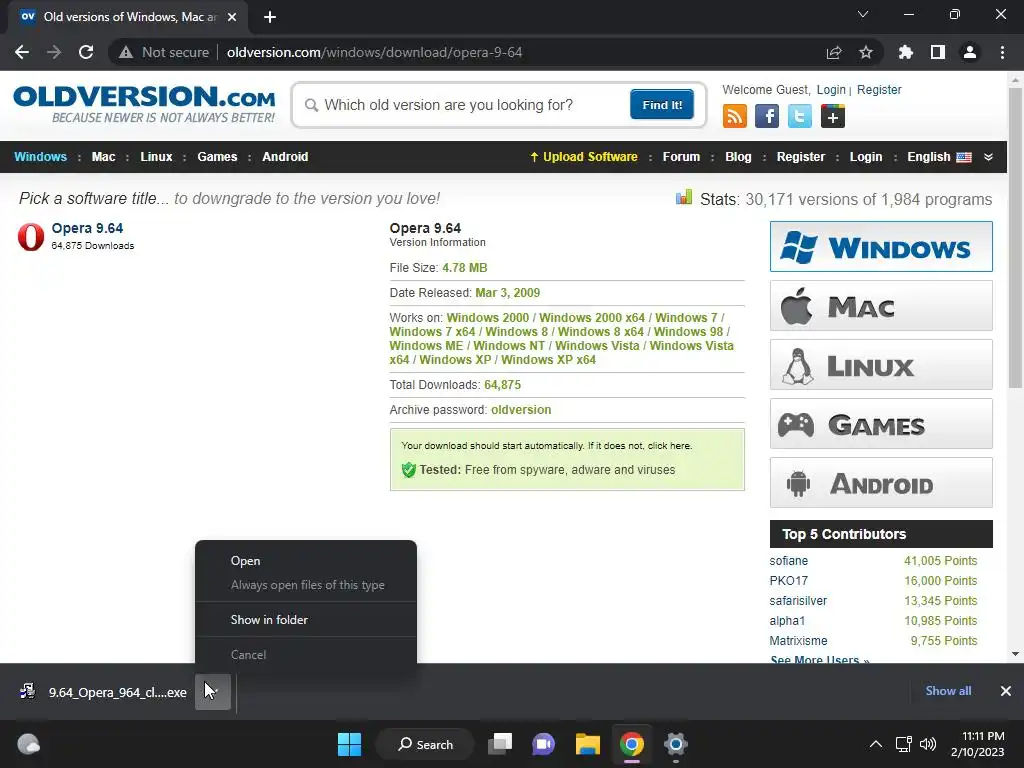The width and height of the screenshot is (1024, 768).
Task: Reload the current page
Action: pyautogui.click(x=86, y=52)
